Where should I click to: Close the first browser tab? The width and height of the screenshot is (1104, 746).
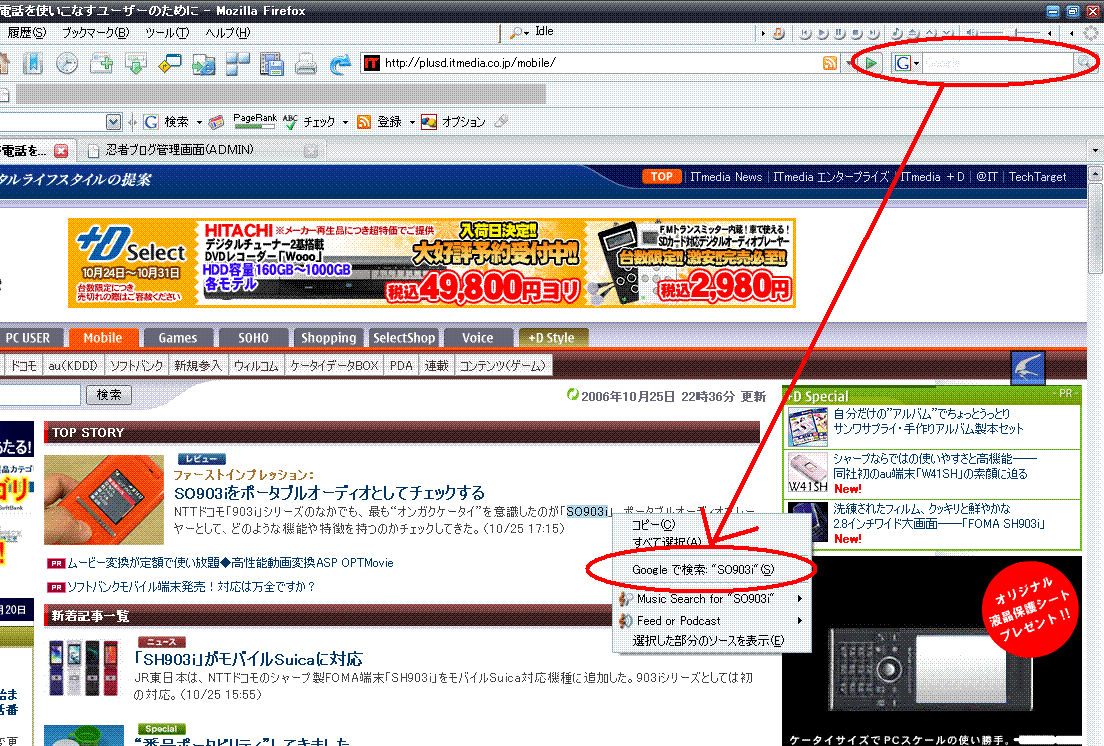pos(61,151)
